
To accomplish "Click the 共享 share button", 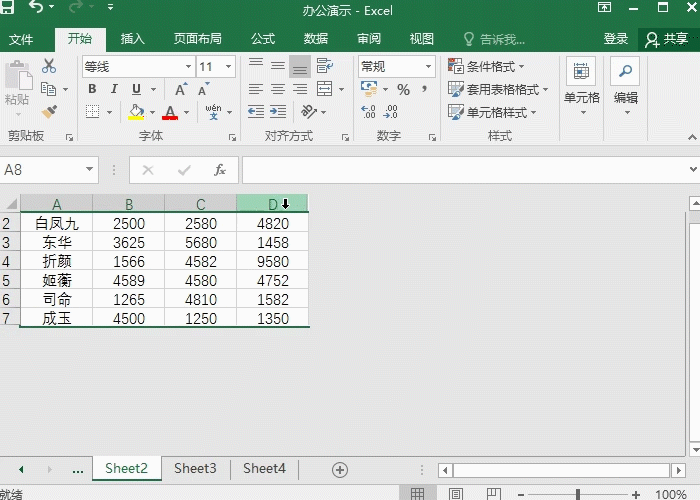I will click(667, 39).
